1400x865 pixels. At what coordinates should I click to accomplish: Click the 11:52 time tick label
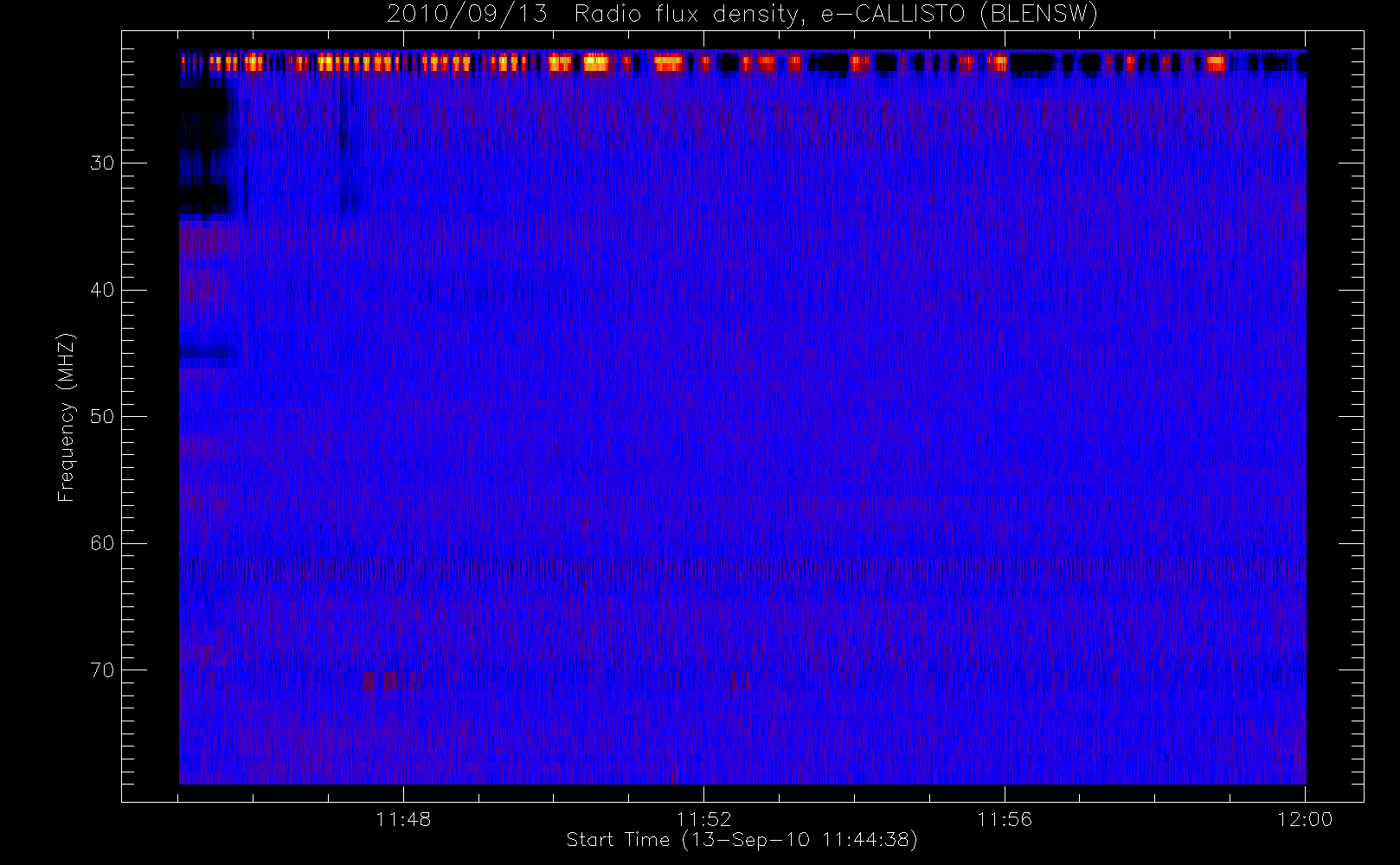tap(703, 819)
